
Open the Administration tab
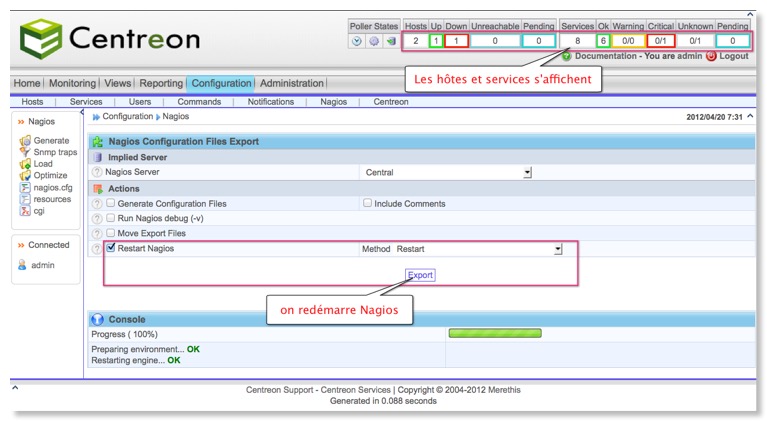click(x=292, y=83)
